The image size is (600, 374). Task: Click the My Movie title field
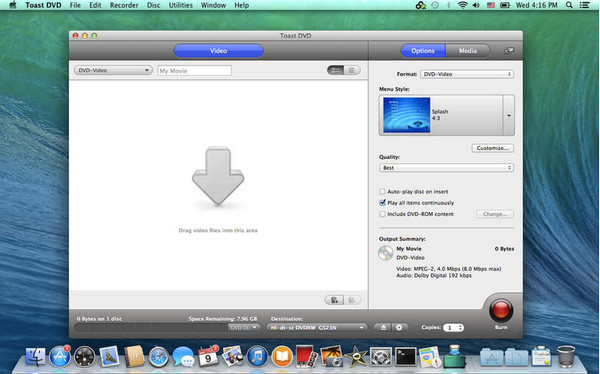tap(195, 70)
